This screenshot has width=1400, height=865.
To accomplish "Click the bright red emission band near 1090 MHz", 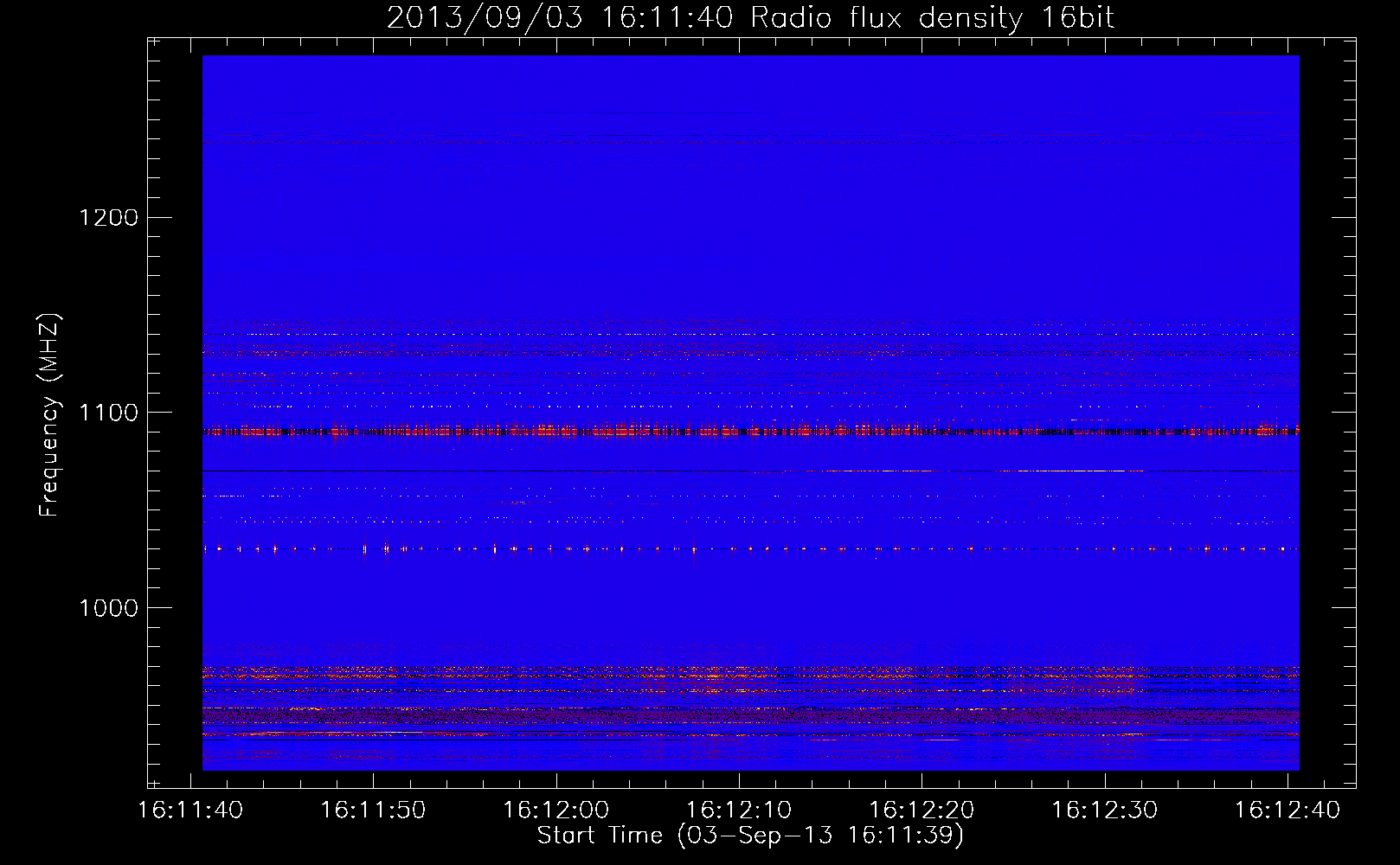I will tap(750, 430).
